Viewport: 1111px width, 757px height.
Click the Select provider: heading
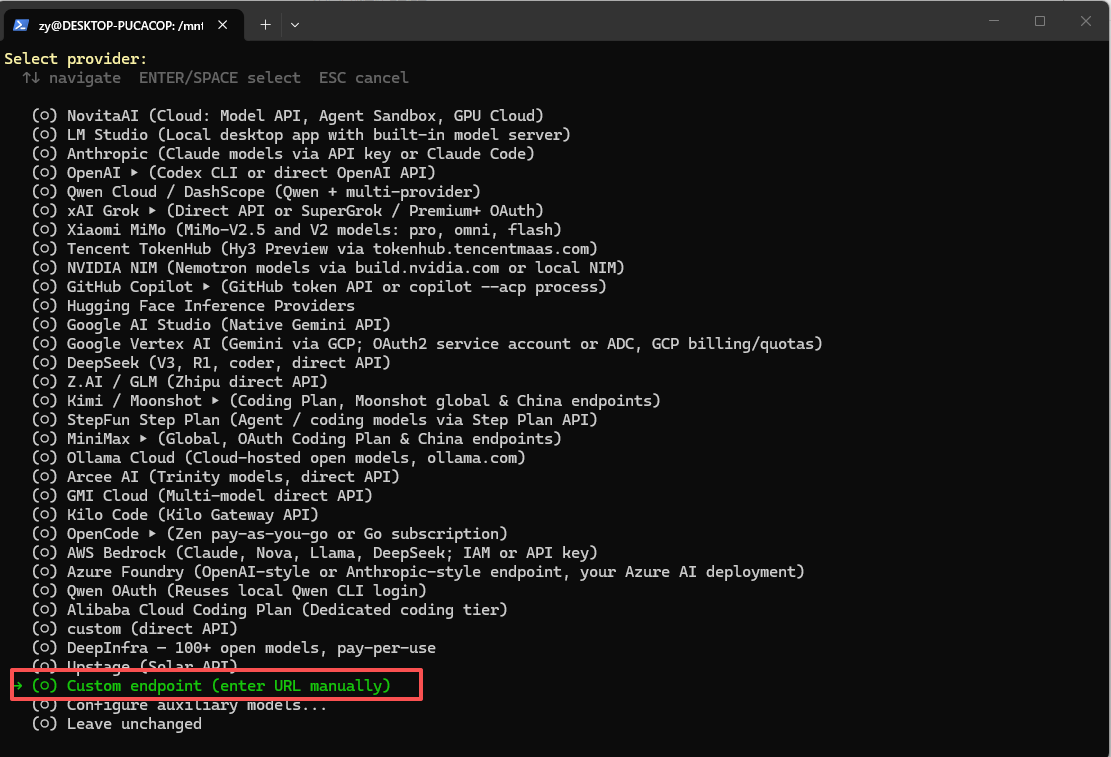pos(76,59)
